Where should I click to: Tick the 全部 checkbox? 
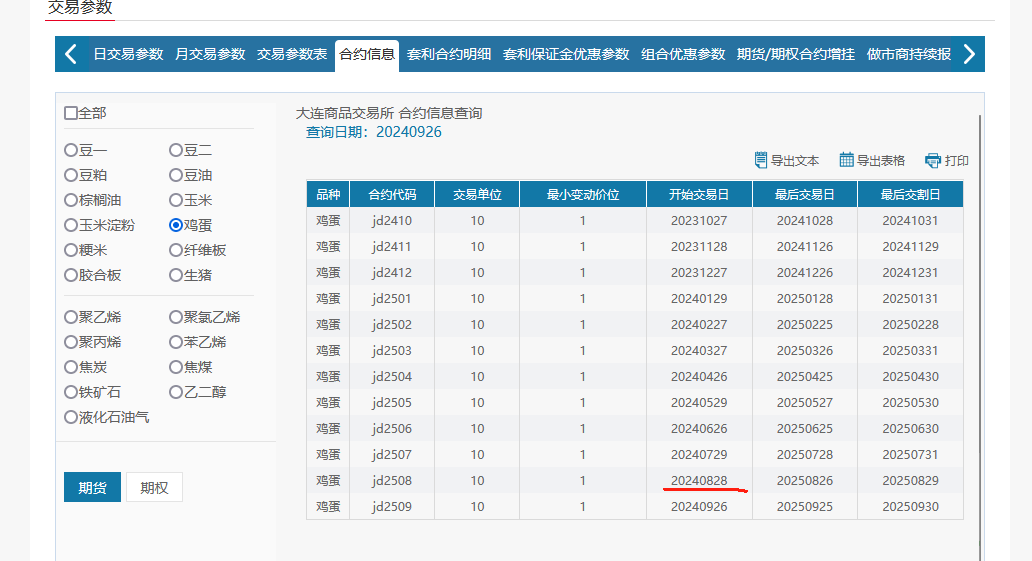click(x=70, y=113)
